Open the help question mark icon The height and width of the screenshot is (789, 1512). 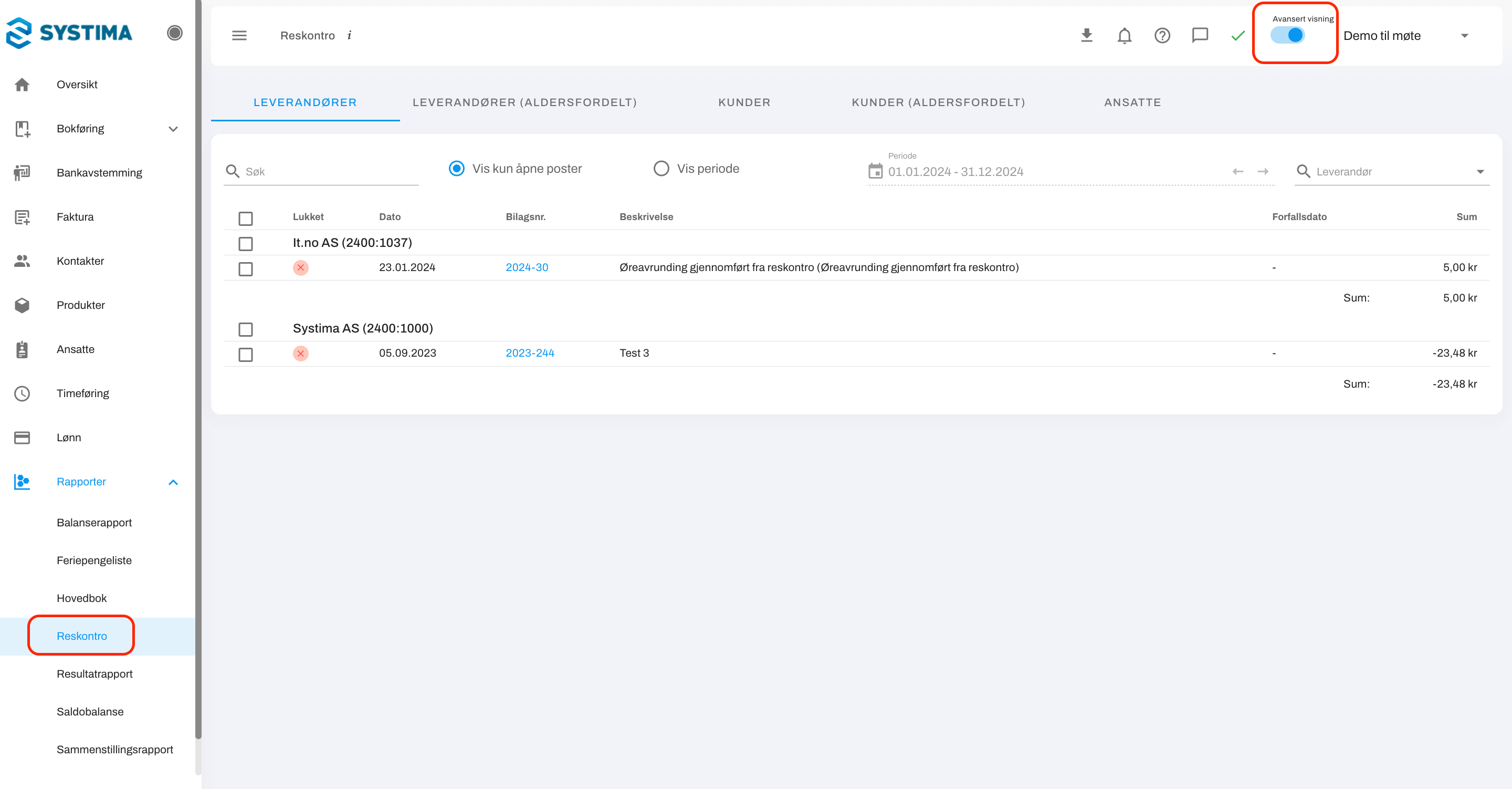[x=1162, y=35]
